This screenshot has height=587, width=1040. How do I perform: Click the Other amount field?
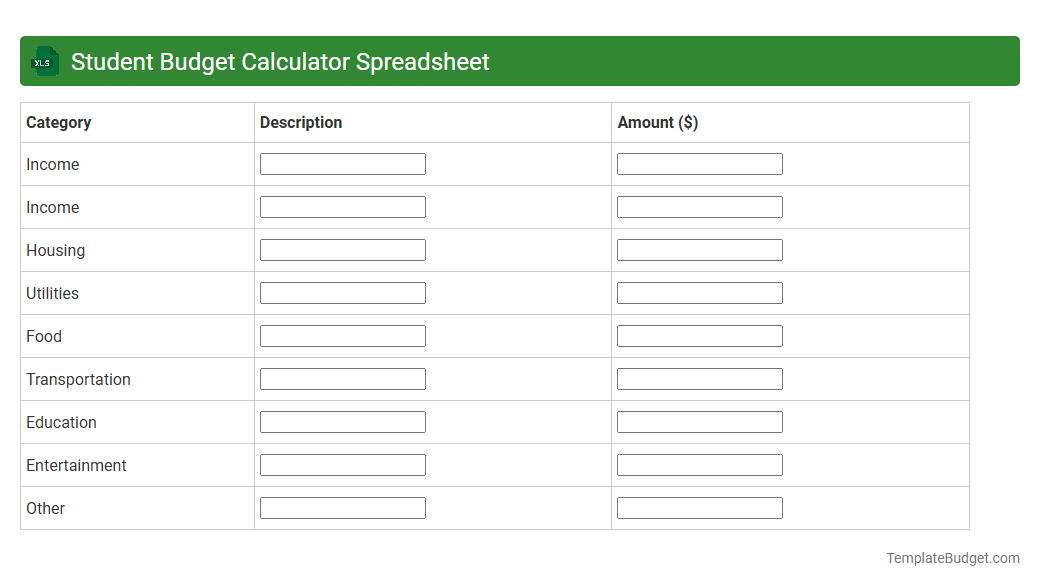(699, 507)
